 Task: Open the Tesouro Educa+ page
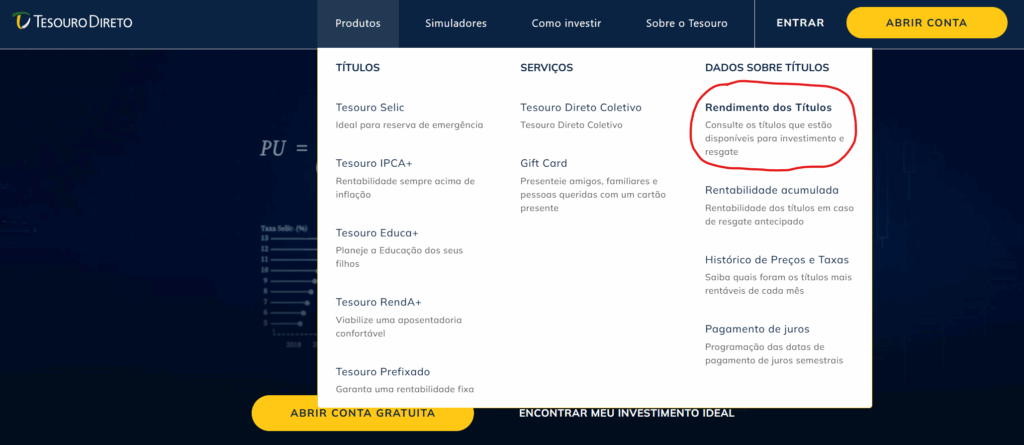[x=377, y=233]
